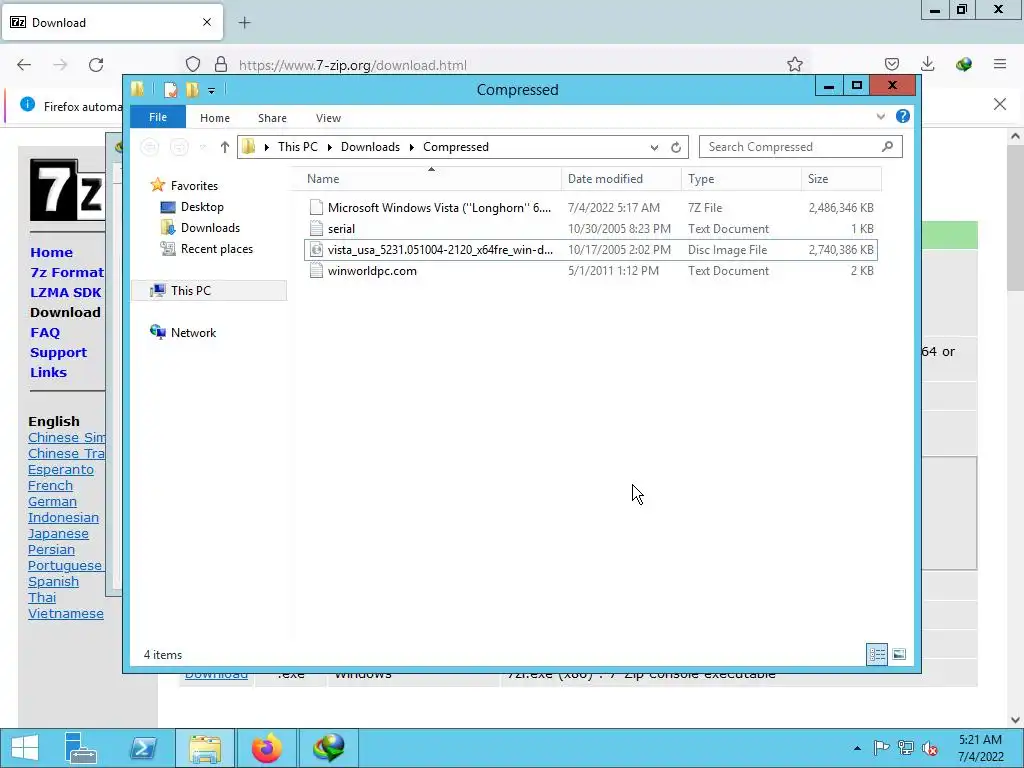1024x768 pixels.
Task: Expand arrow after Downloads breadcrumb
Action: pos(411,148)
